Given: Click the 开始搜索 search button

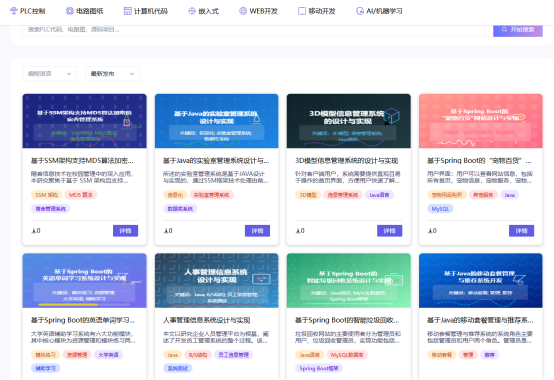Looking at the screenshot, I should tap(518, 30).
